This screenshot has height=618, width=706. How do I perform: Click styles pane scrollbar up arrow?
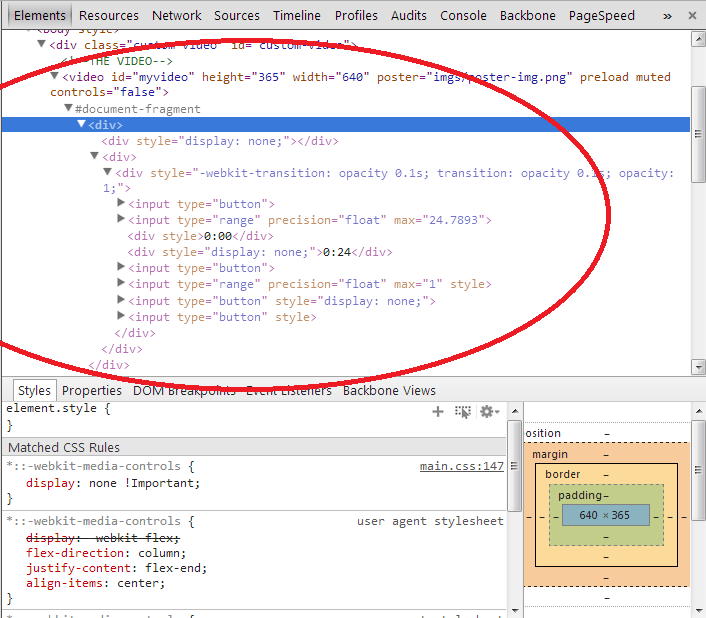(515, 410)
